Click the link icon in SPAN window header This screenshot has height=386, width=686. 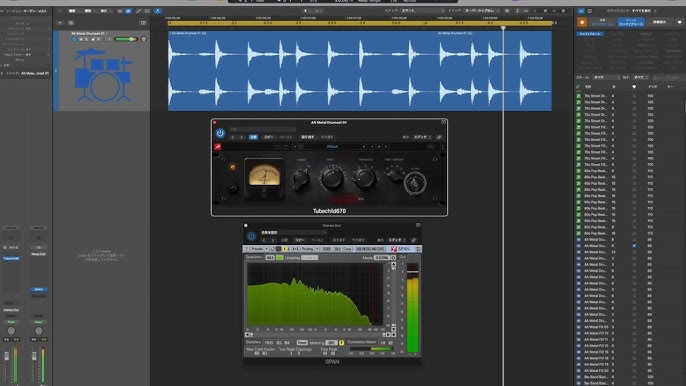coord(413,240)
